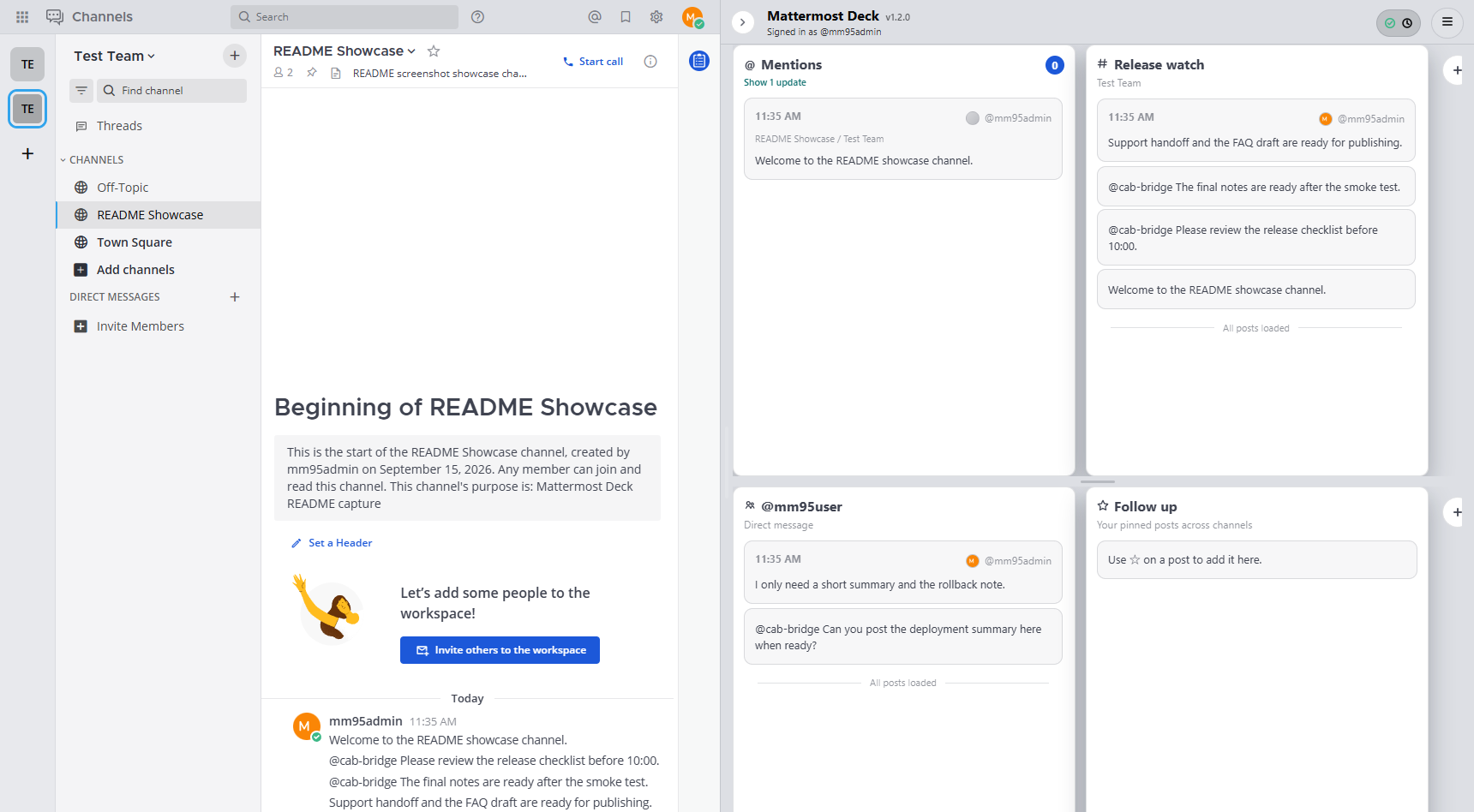Start a call in this channel
The width and height of the screenshot is (1474, 812).
pyautogui.click(x=593, y=62)
